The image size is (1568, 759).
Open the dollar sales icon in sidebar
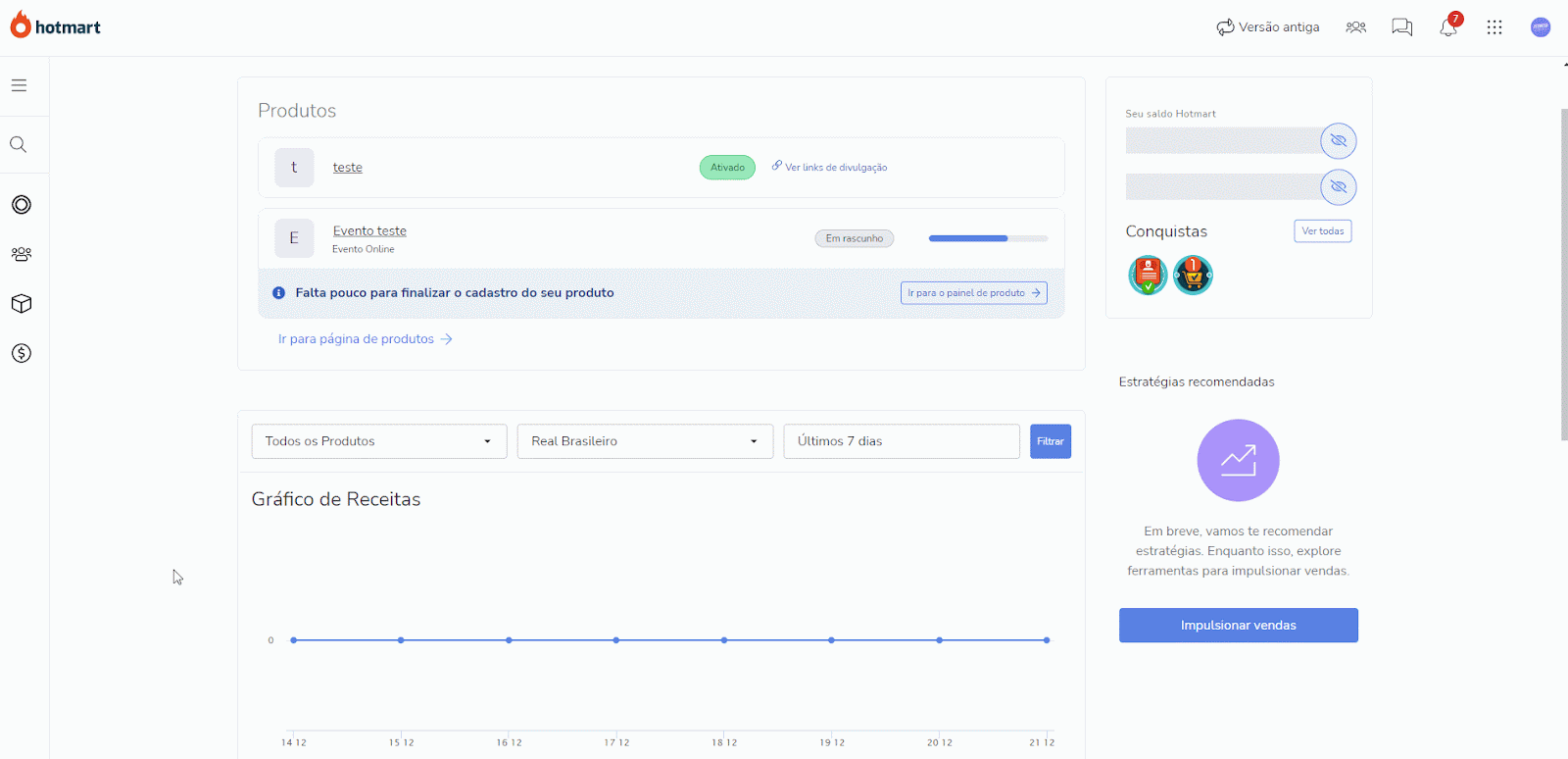point(22,353)
